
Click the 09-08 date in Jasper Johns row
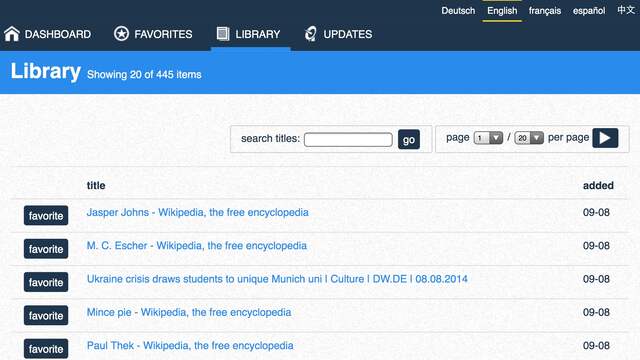(596, 212)
